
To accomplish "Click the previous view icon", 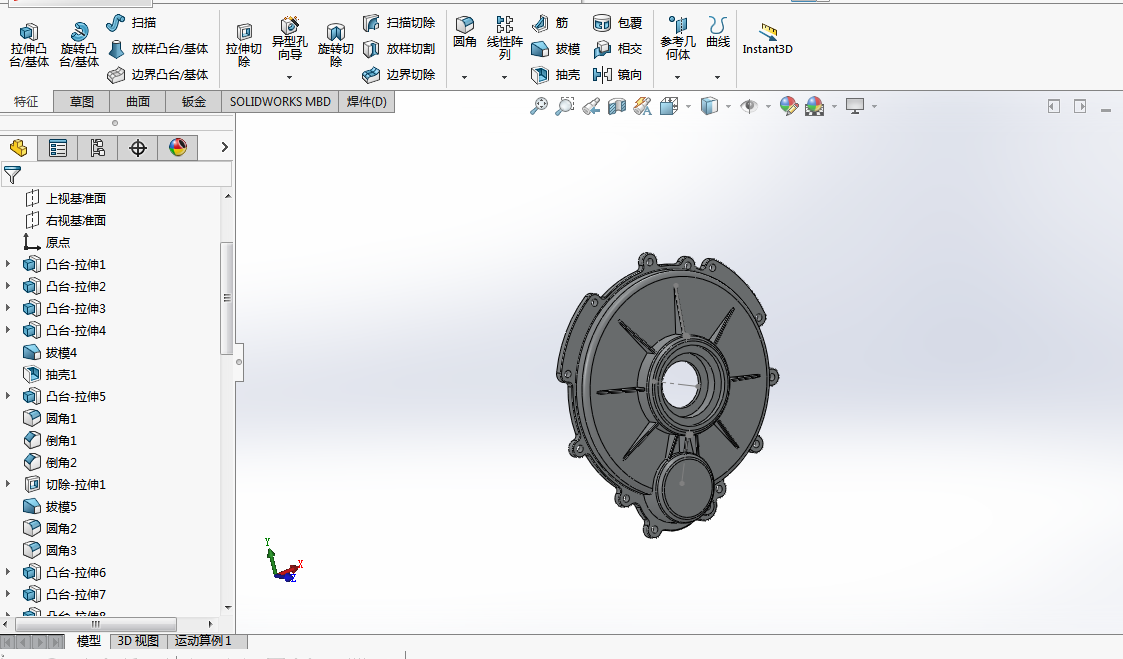I will pyautogui.click(x=591, y=106).
